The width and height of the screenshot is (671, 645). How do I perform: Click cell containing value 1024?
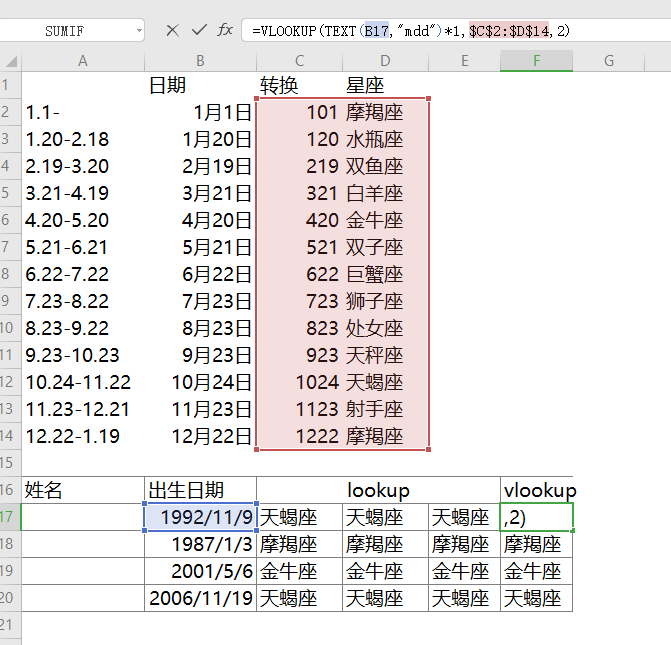[300, 382]
